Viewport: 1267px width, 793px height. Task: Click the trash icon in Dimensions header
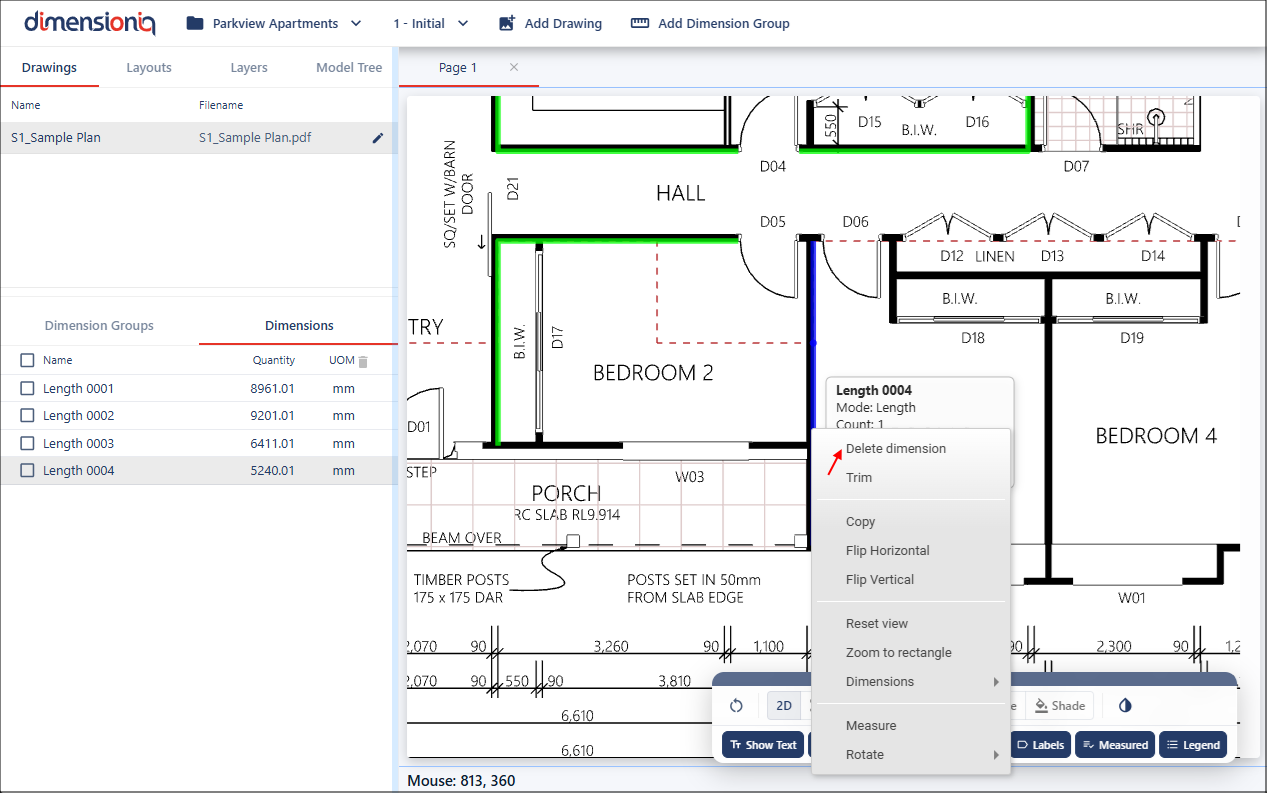click(363, 361)
